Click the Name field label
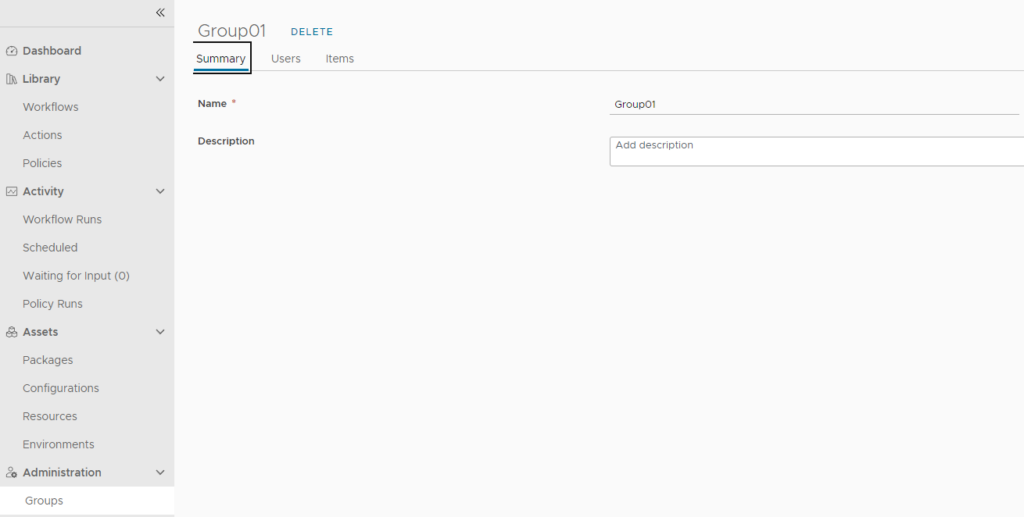 pyautogui.click(x=212, y=103)
